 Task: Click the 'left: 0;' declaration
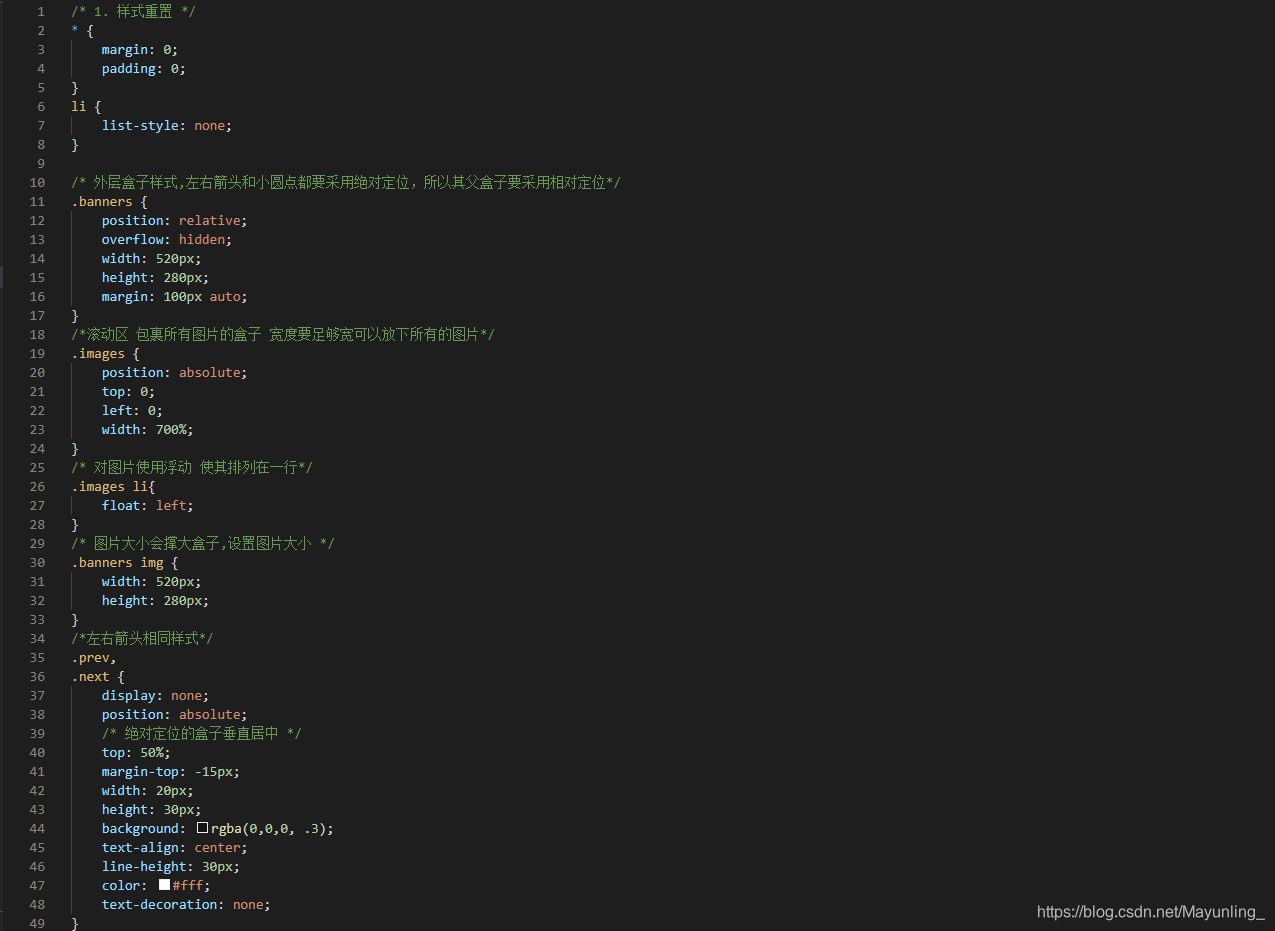(132, 410)
